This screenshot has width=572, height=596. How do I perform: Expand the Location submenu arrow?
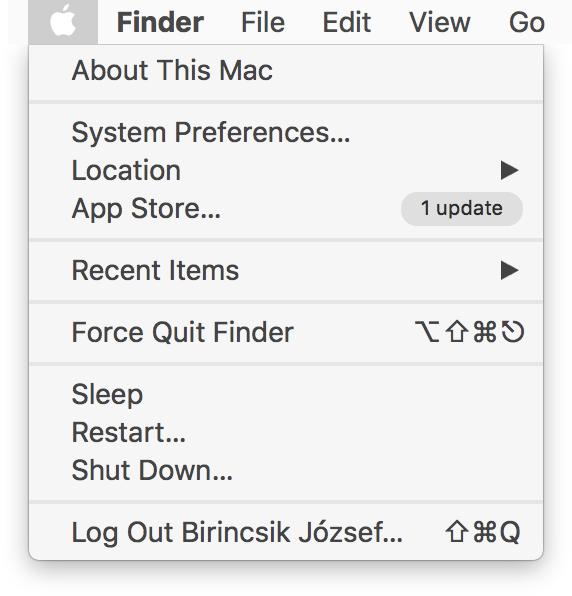point(510,170)
